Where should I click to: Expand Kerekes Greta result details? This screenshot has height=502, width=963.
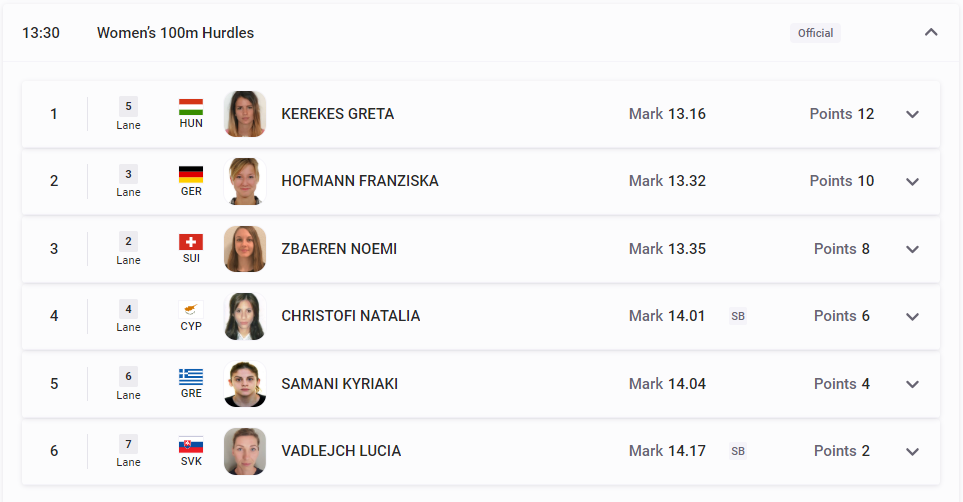913,114
